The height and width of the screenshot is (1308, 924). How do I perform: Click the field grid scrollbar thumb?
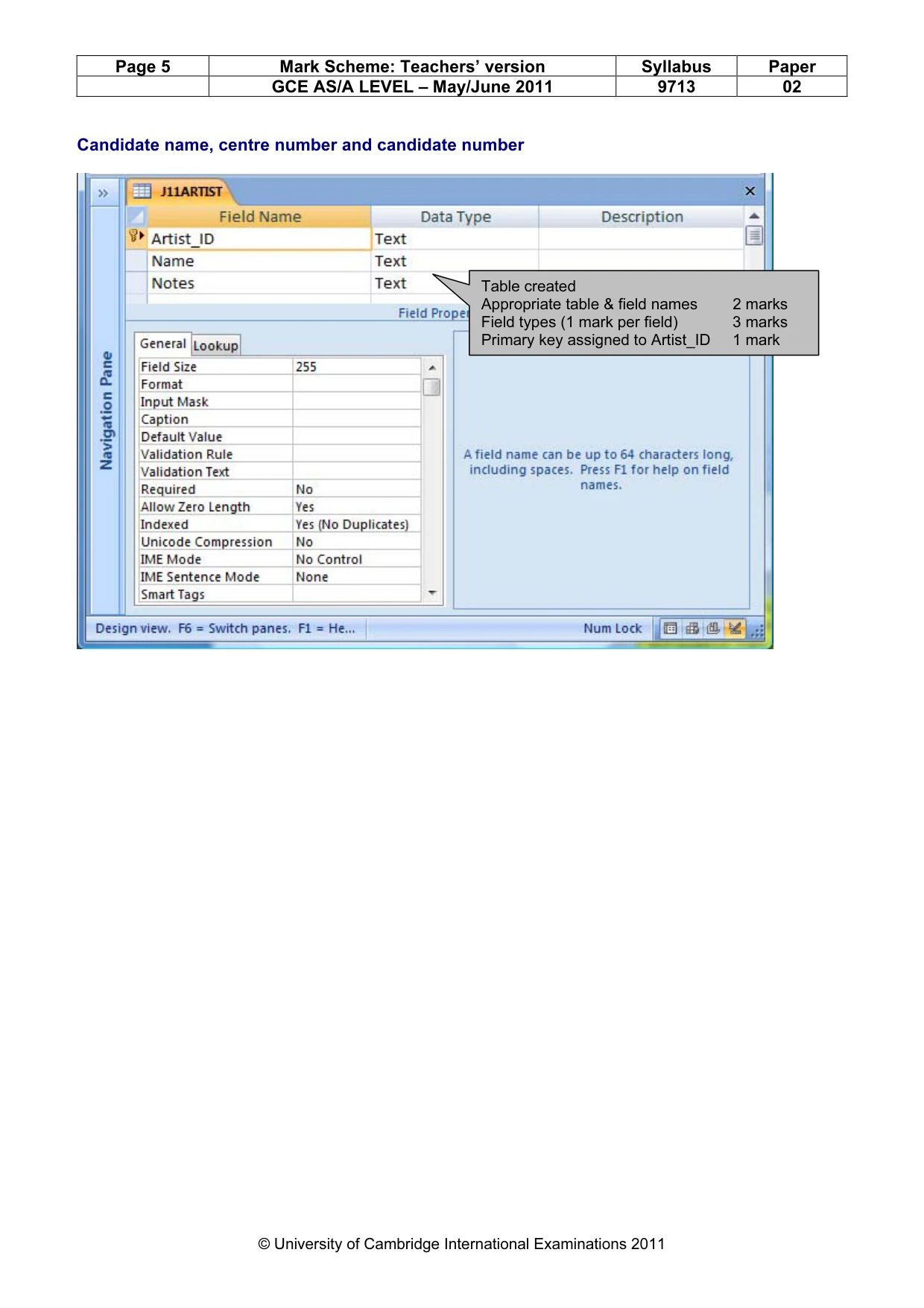tap(754, 236)
